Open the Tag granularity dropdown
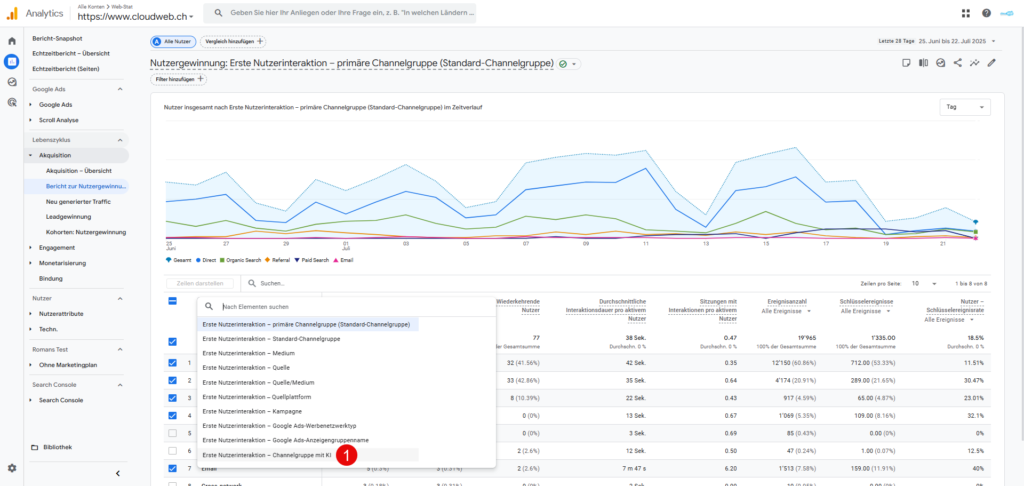The width and height of the screenshot is (1024, 486). point(964,107)
